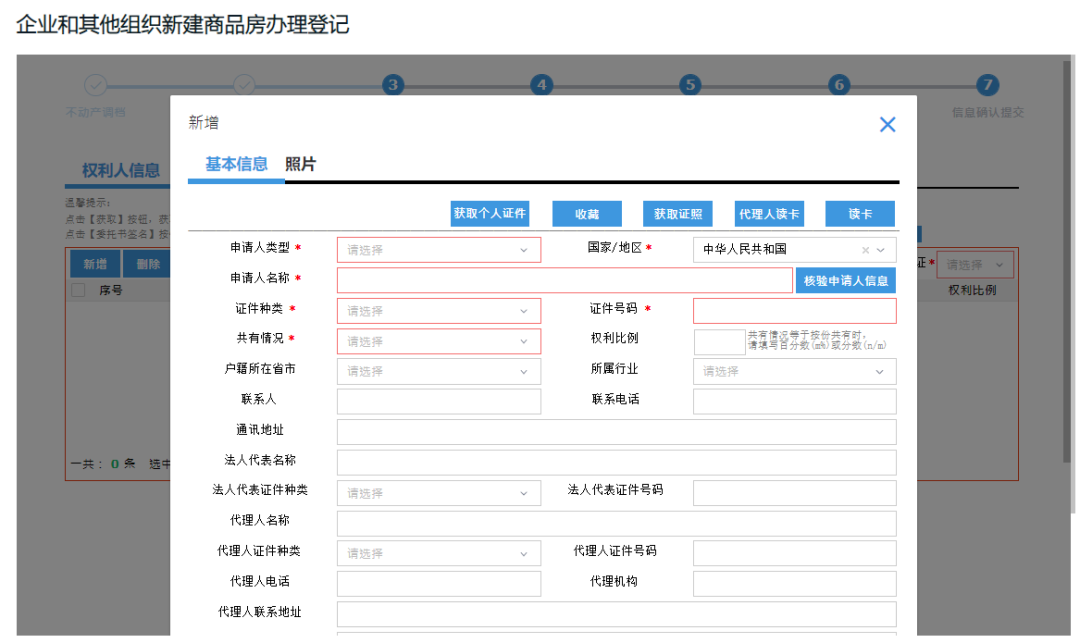Expand the 所属行业 selection list

(794, 371)
